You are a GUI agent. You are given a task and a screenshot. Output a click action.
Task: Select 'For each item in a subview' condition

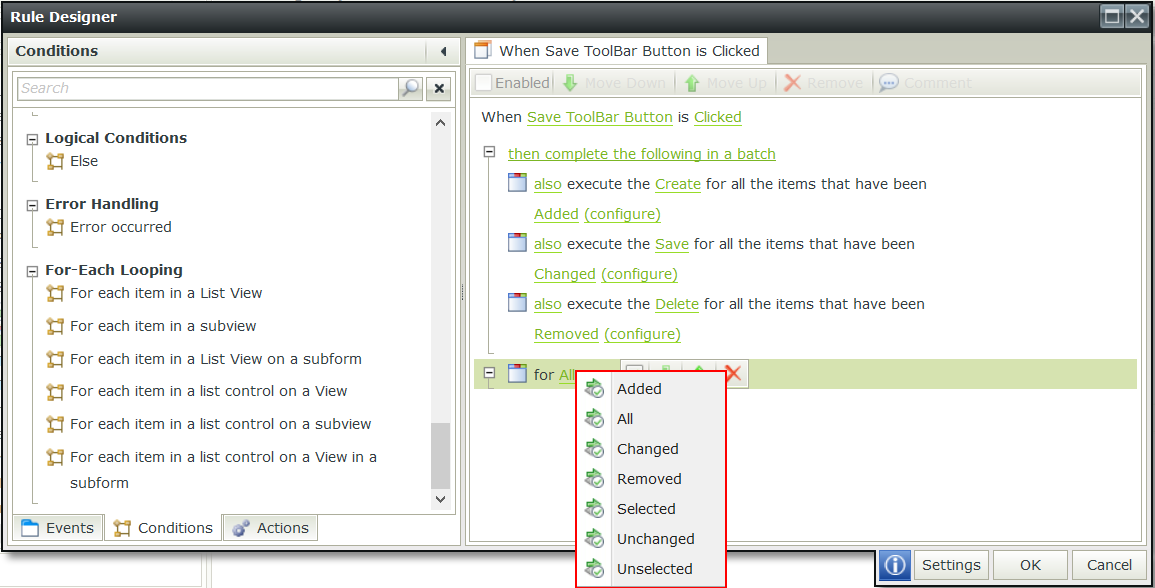point(163,326)
